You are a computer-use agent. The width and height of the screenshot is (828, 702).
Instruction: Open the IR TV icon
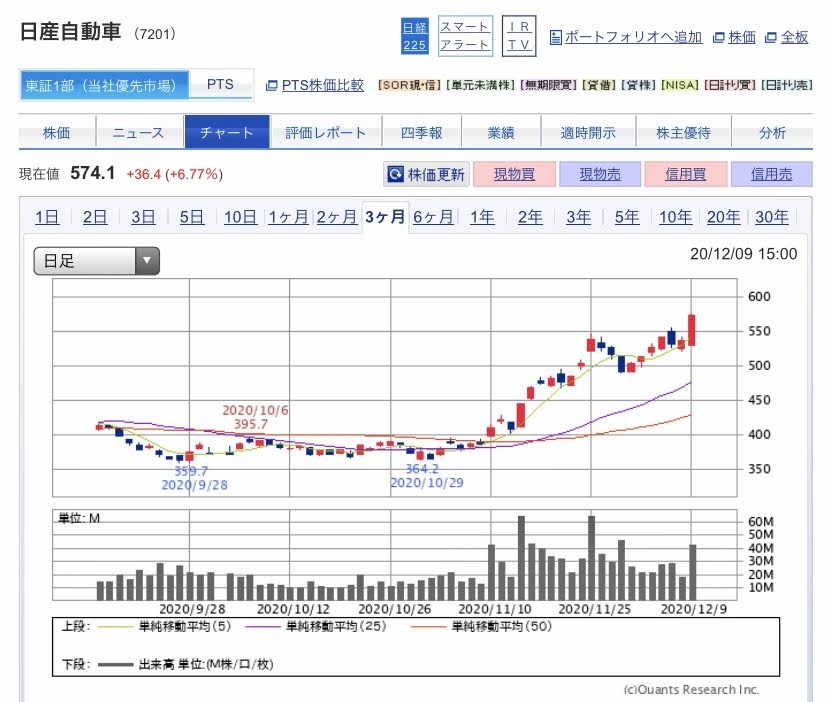point(518,36)
